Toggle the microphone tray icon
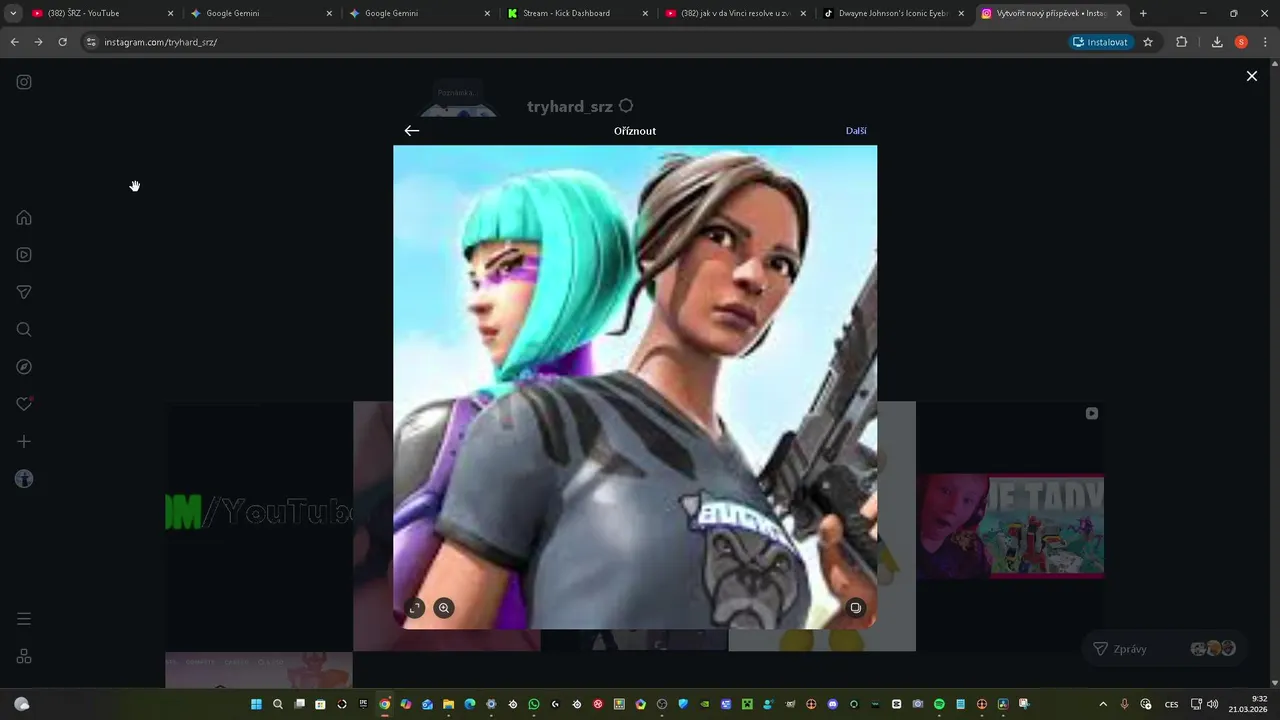This screenshot has width=1280, height=720. 1125,704
